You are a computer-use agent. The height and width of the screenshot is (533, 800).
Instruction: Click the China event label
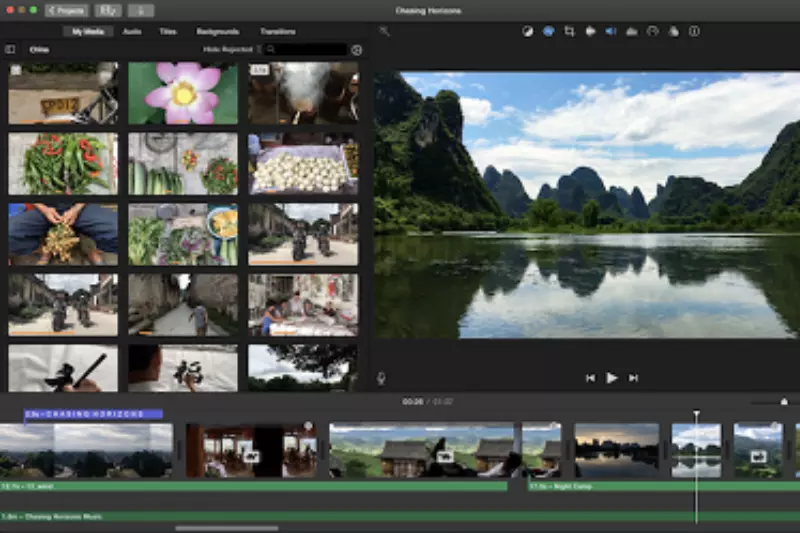39,49
